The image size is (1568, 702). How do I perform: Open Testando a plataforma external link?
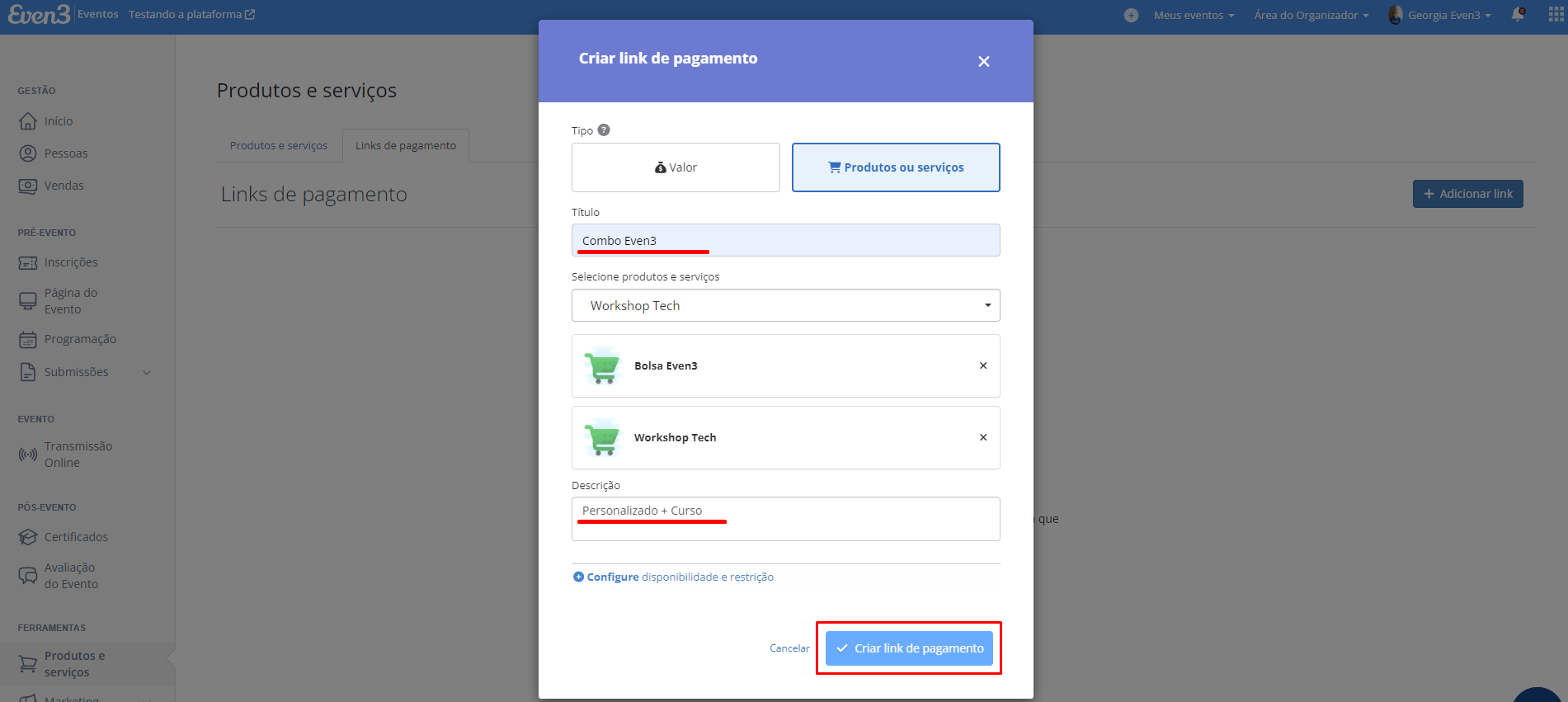(191, 15)
